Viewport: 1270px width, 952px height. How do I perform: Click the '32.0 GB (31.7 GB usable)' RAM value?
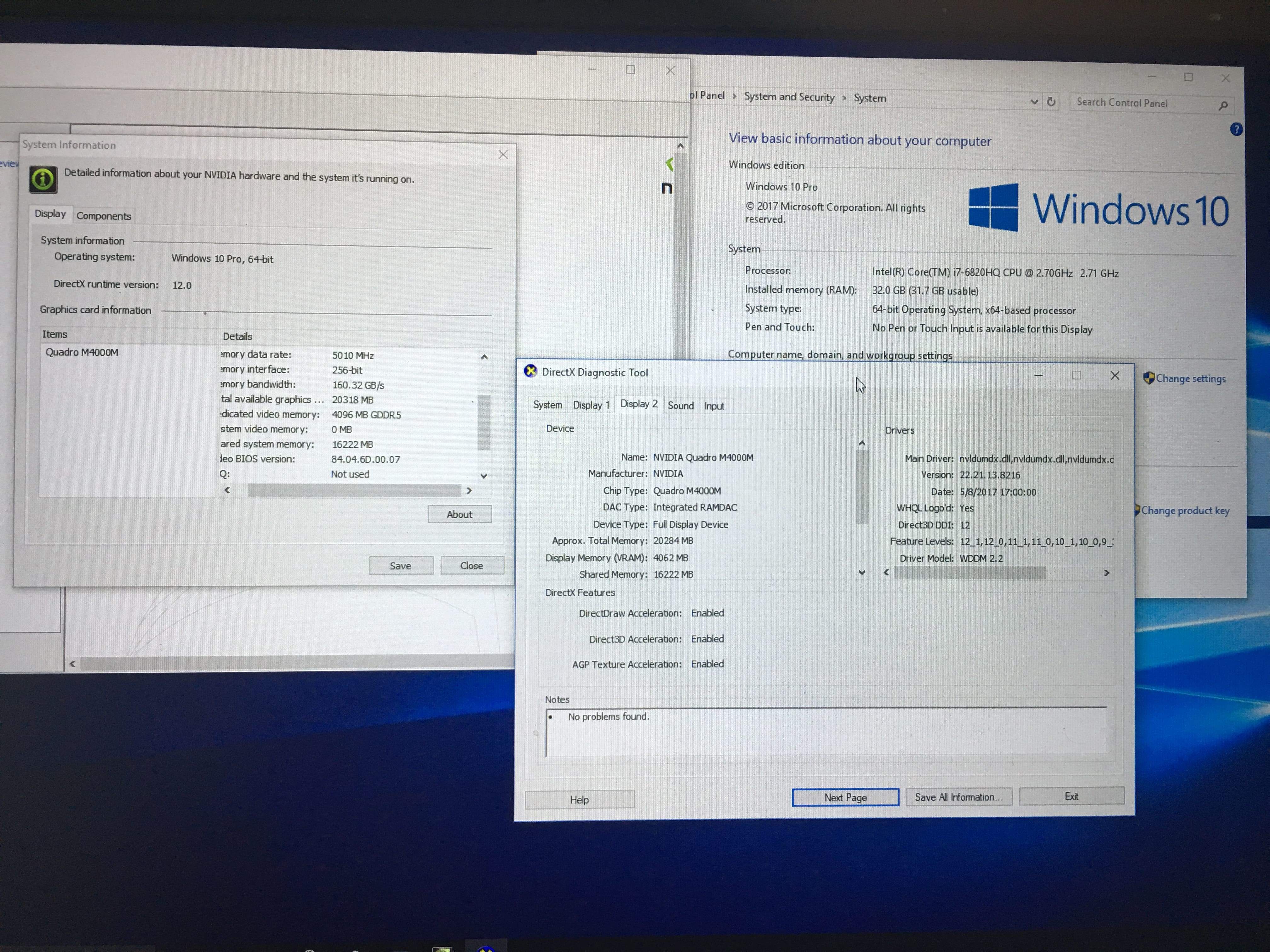point(925,291)
